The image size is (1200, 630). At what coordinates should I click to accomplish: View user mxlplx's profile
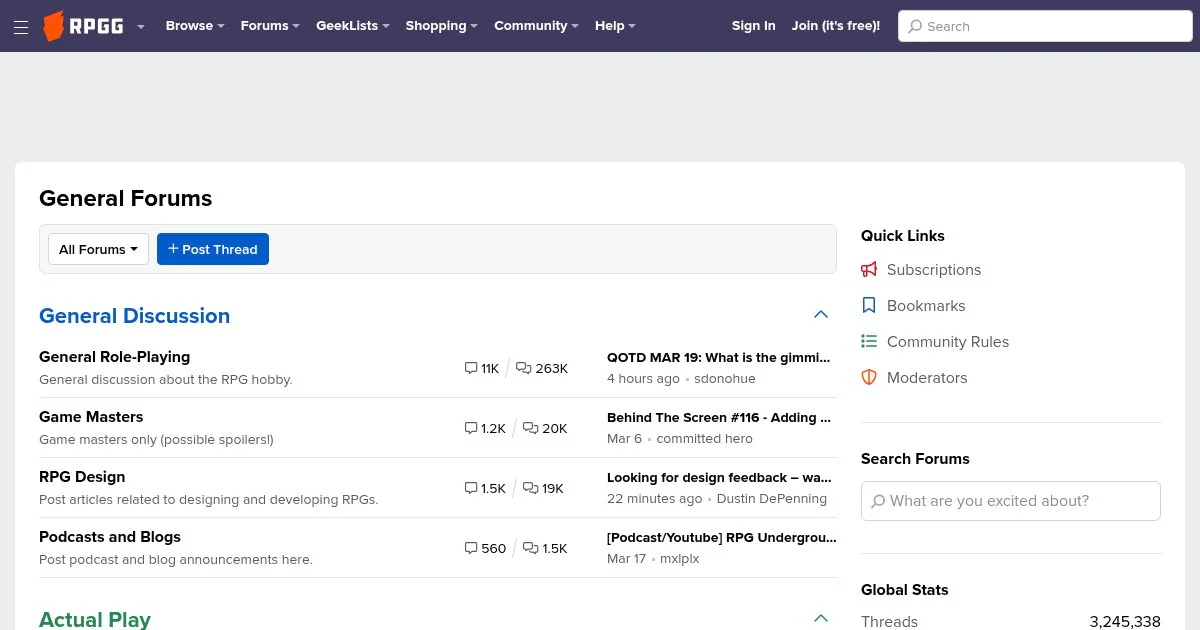[680, 559]
